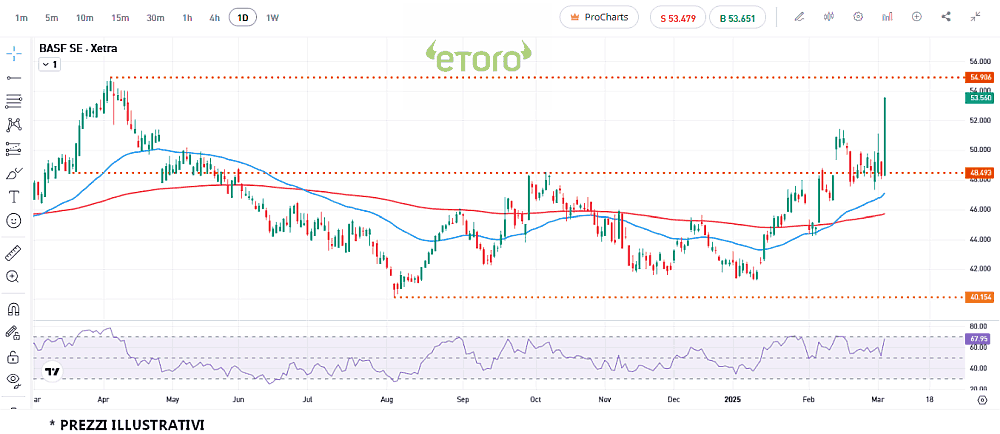Switch to the 1h timeframe
This screenshot has width=1000, height=434.
point(187,18)
